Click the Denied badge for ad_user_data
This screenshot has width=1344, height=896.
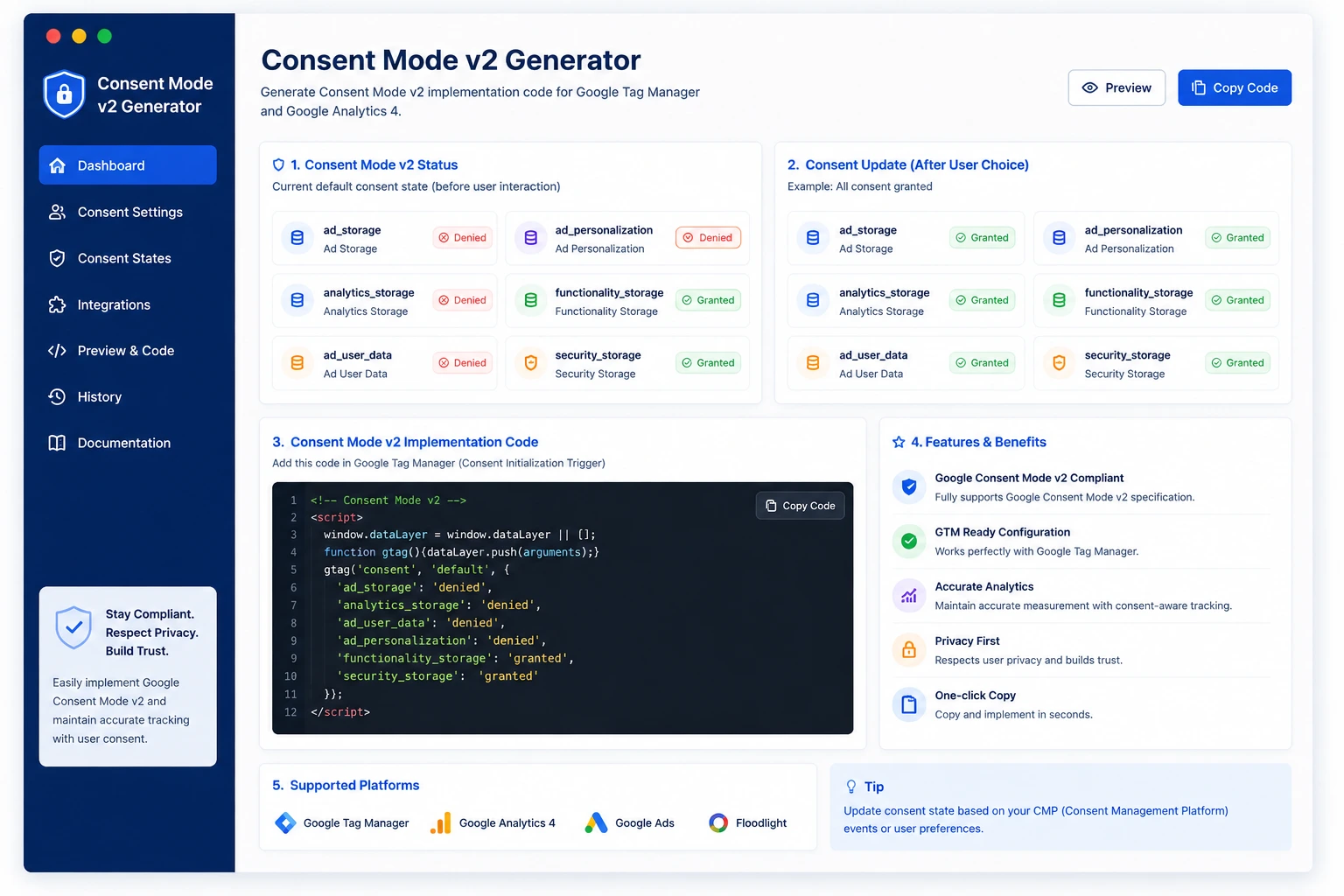(463, 363)
